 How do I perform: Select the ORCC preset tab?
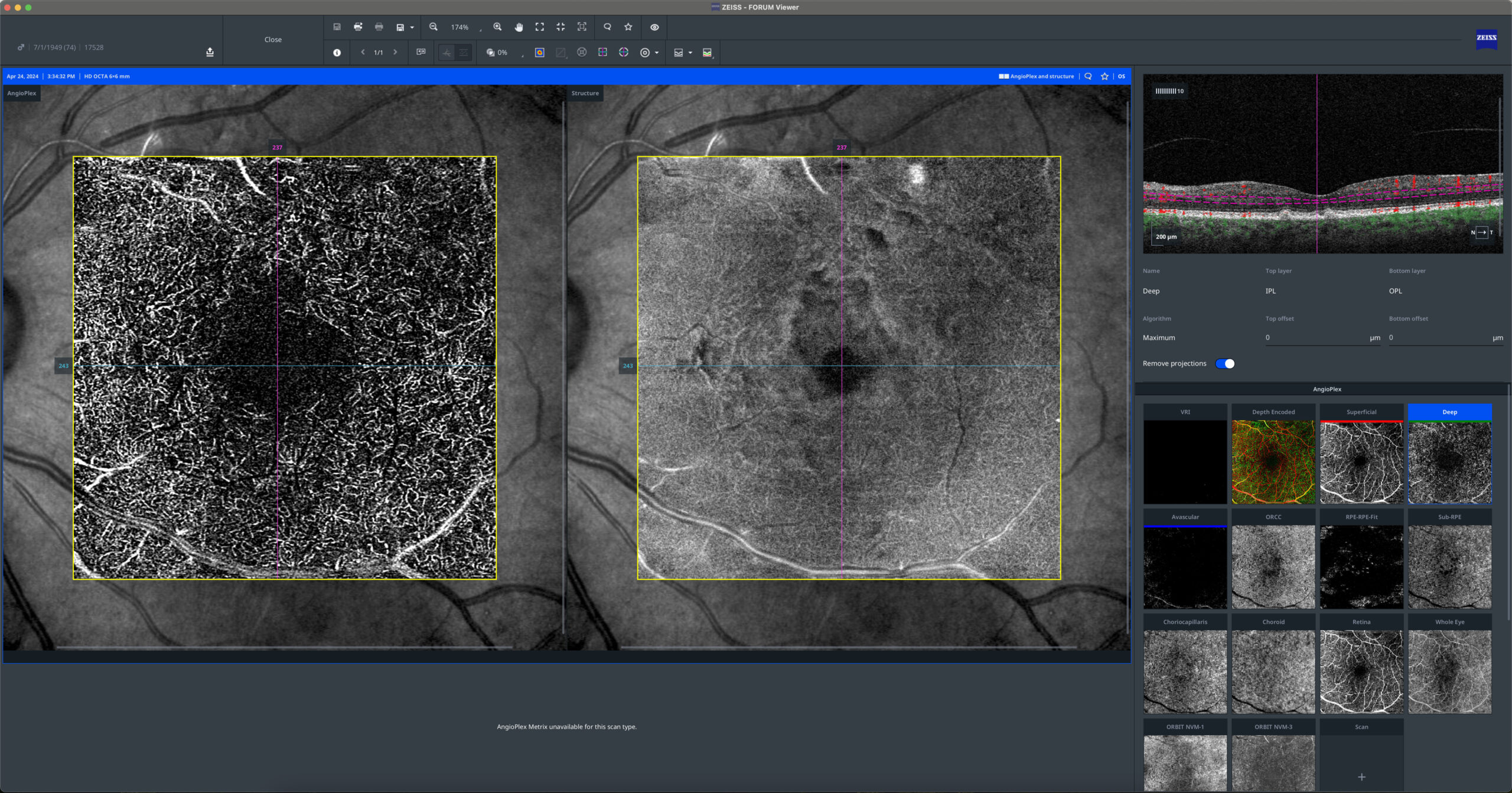1273,517
